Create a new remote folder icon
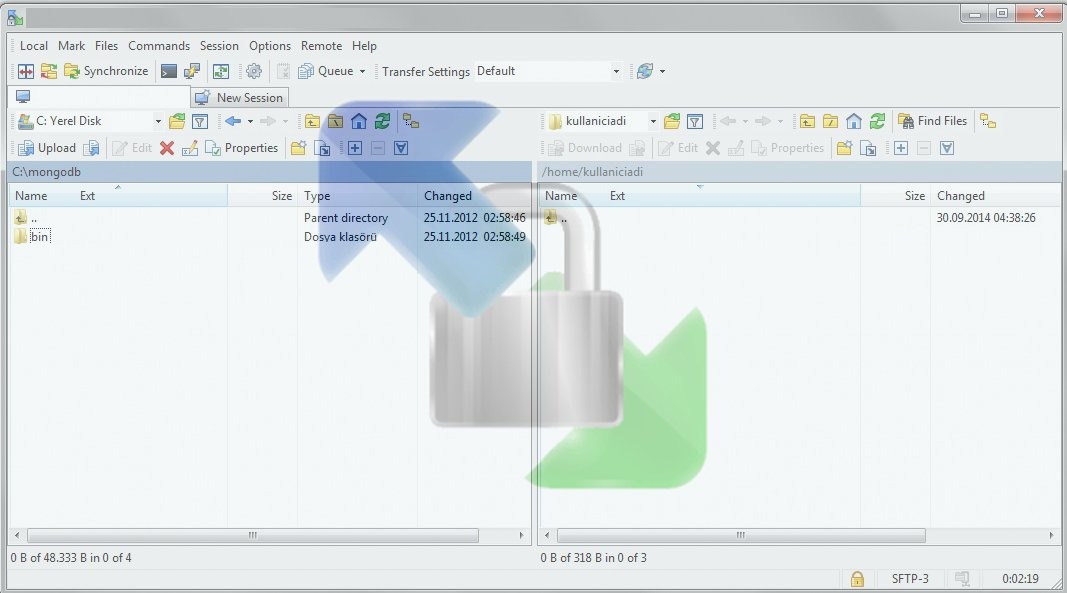Image resolution: width=1067 pixels, height=593 pixels. 844,148
